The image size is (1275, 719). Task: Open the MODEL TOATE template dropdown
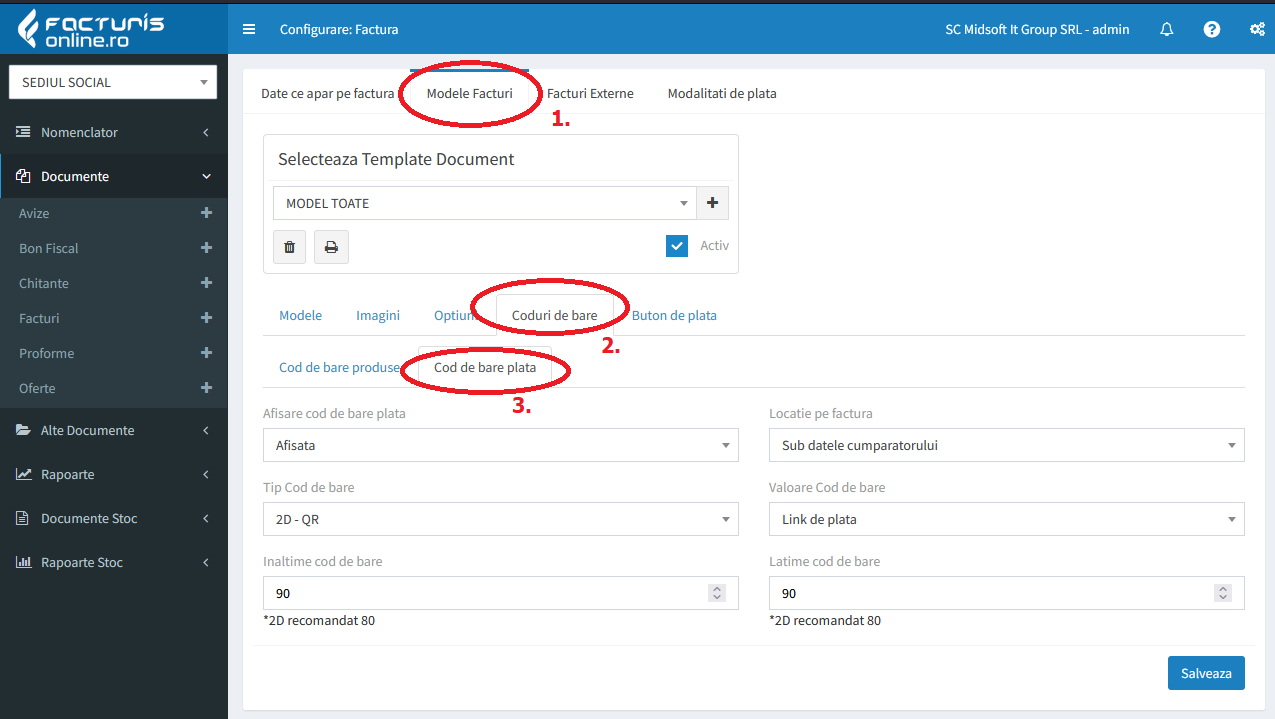(x=484, y=203)
